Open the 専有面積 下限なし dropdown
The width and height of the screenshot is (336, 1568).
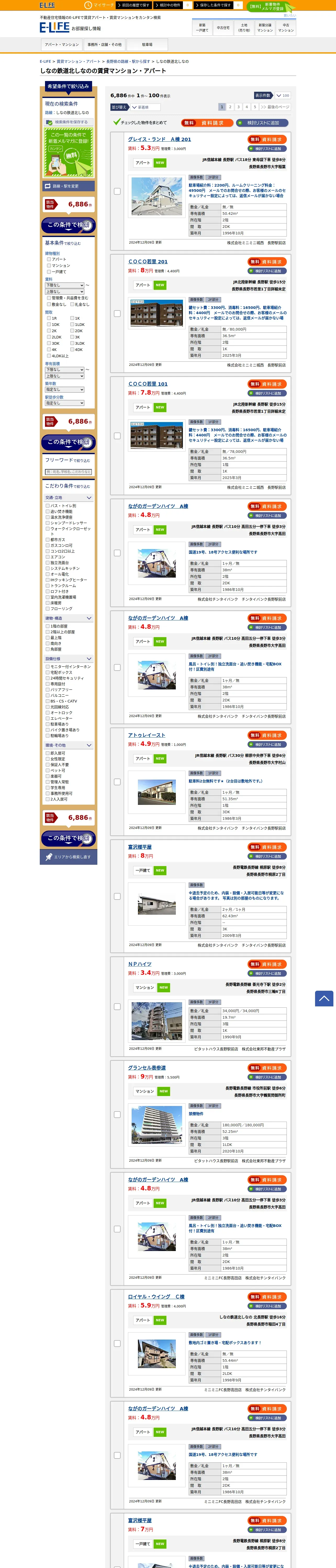point(65,370)
